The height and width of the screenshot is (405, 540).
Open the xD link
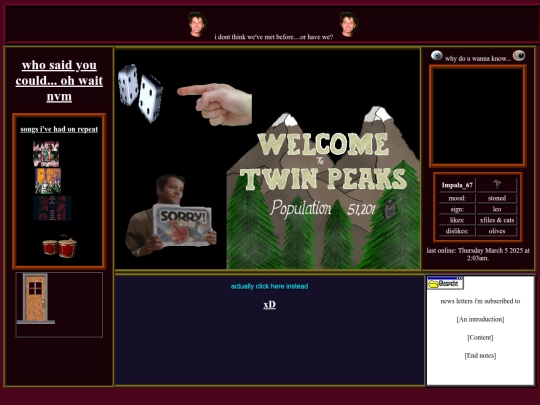269,304
